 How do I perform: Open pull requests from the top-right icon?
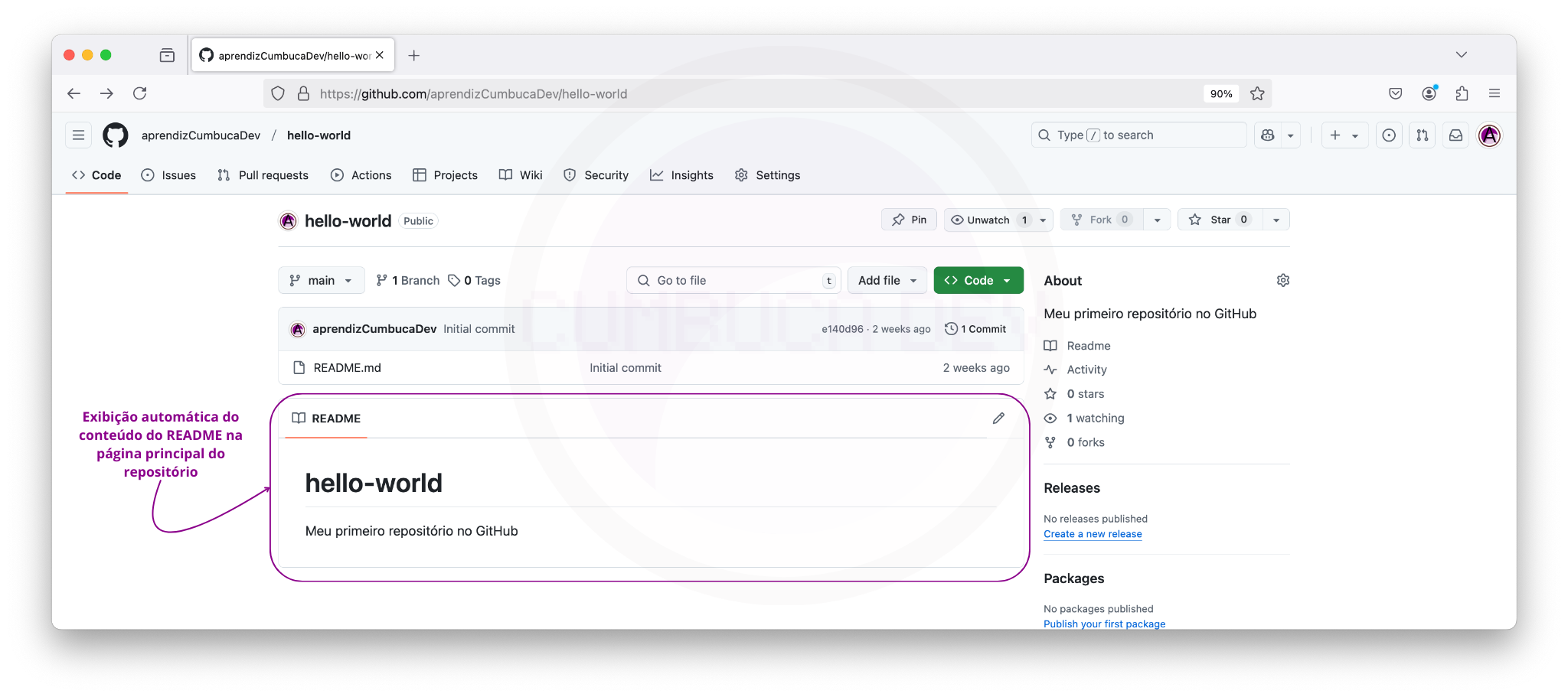click(1422, 135)
